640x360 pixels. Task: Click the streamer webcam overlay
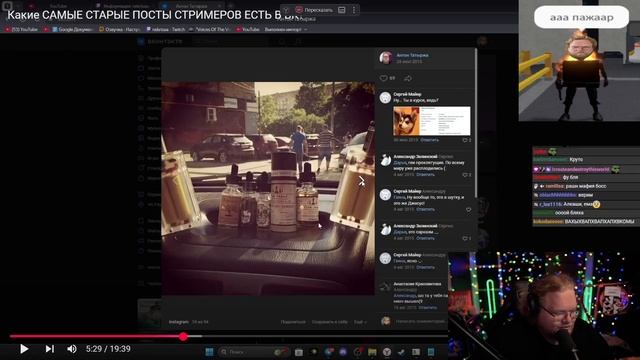(544, 305)
